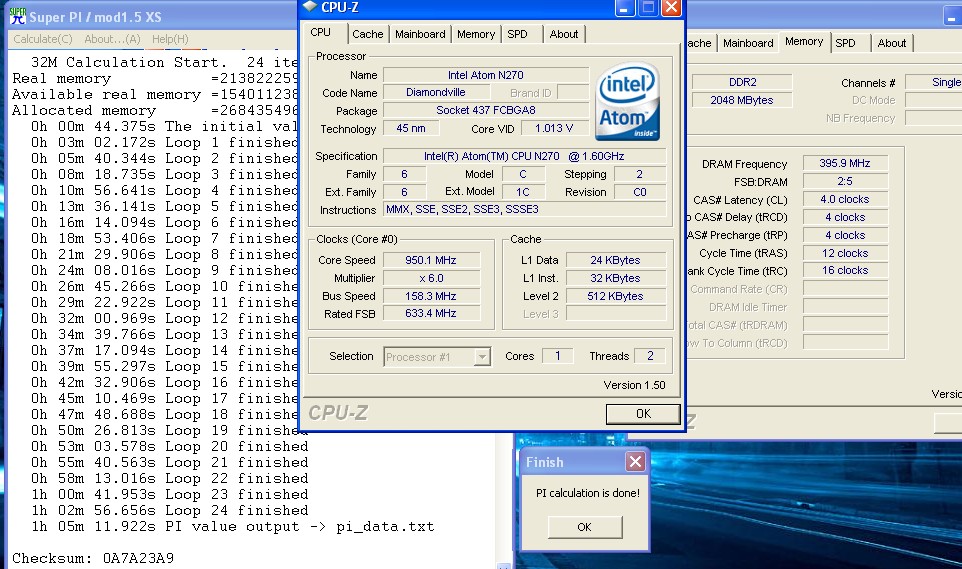The width and height of the screenshot is (962, 569).
Task: Click the PI value output -> pi_data.txt line
Action: coord(233,527)
